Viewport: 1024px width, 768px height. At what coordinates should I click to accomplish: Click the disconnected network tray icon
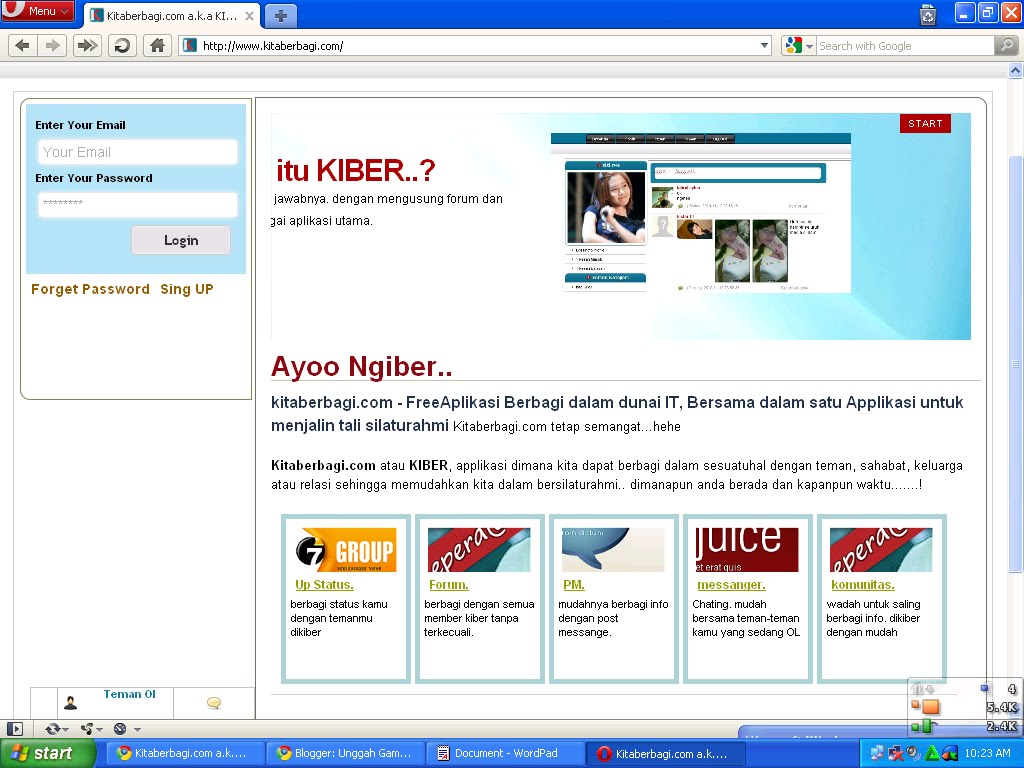(x=895, y=753)
